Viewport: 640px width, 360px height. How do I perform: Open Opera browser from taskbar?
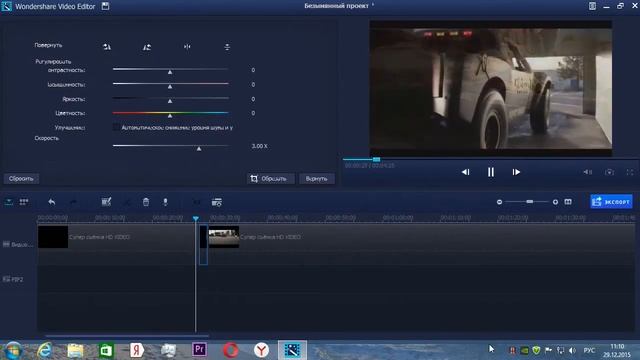(231, 350)
